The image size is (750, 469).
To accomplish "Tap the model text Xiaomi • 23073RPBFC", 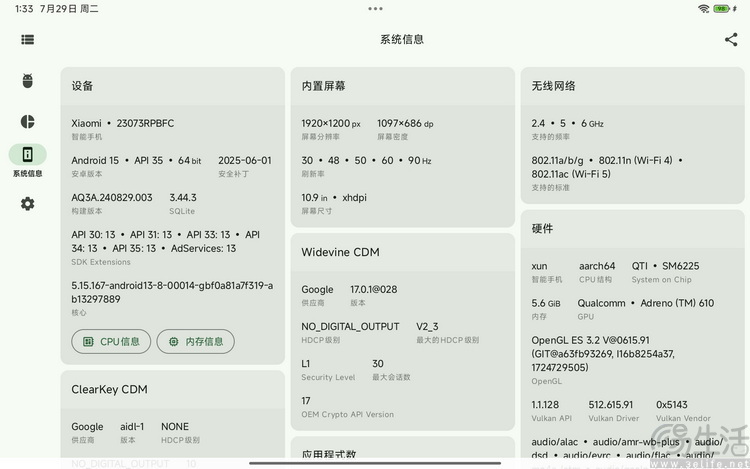I will click(122, 123).
